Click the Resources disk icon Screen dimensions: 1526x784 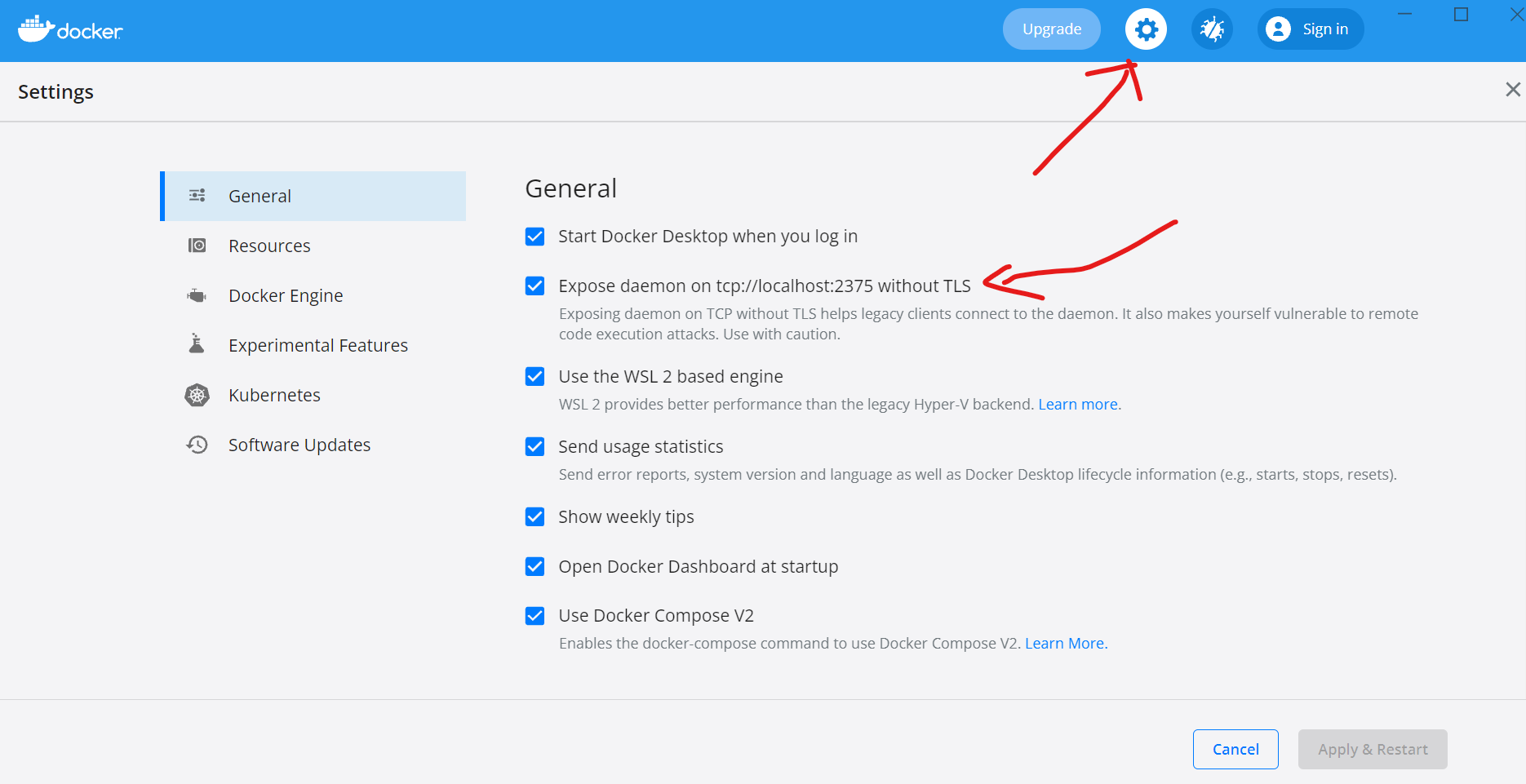pos(197,246)
